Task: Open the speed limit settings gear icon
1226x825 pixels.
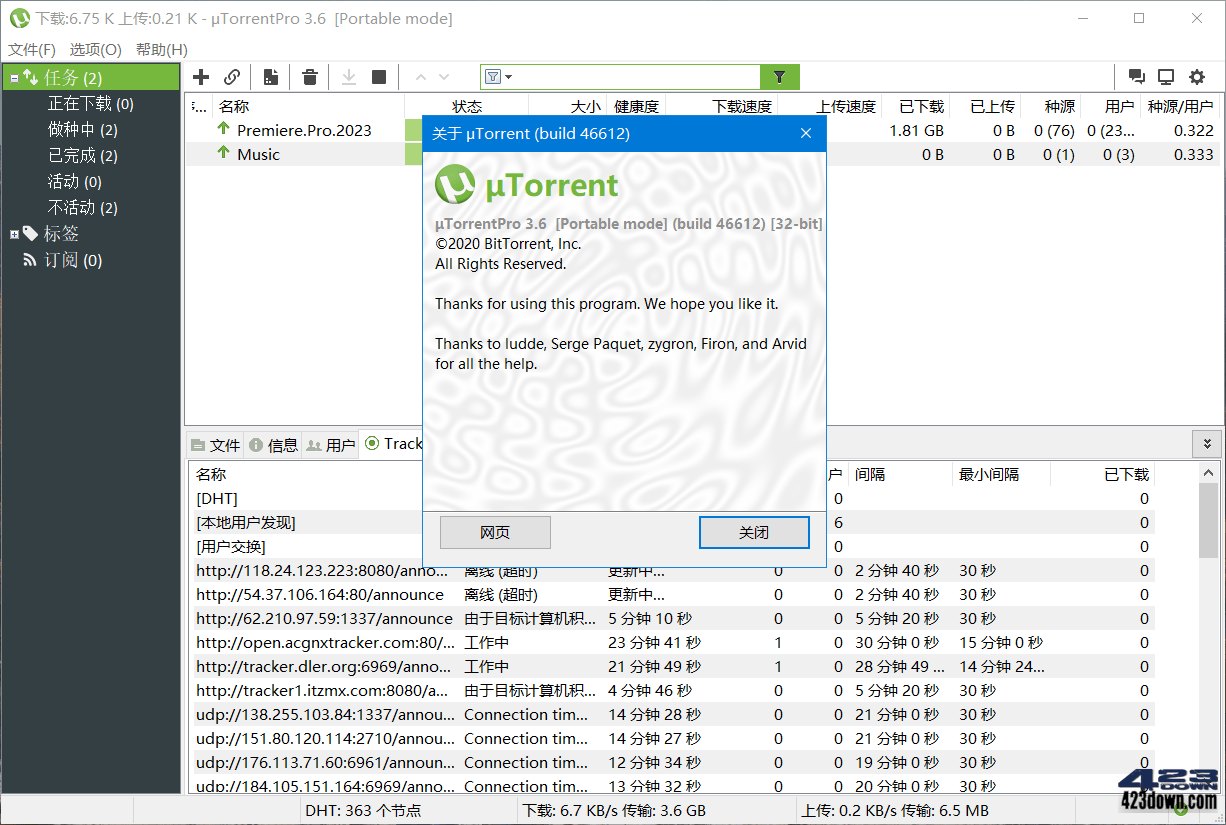Action: [x=1197, y=76]
